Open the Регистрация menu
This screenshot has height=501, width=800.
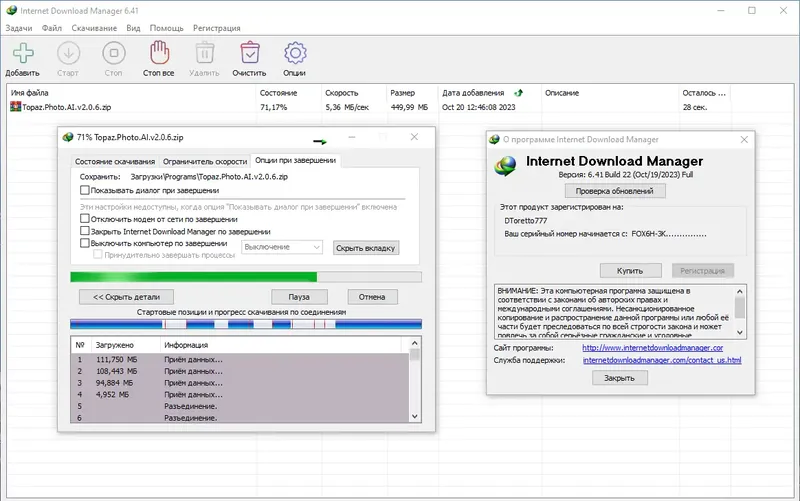[216, 28]
